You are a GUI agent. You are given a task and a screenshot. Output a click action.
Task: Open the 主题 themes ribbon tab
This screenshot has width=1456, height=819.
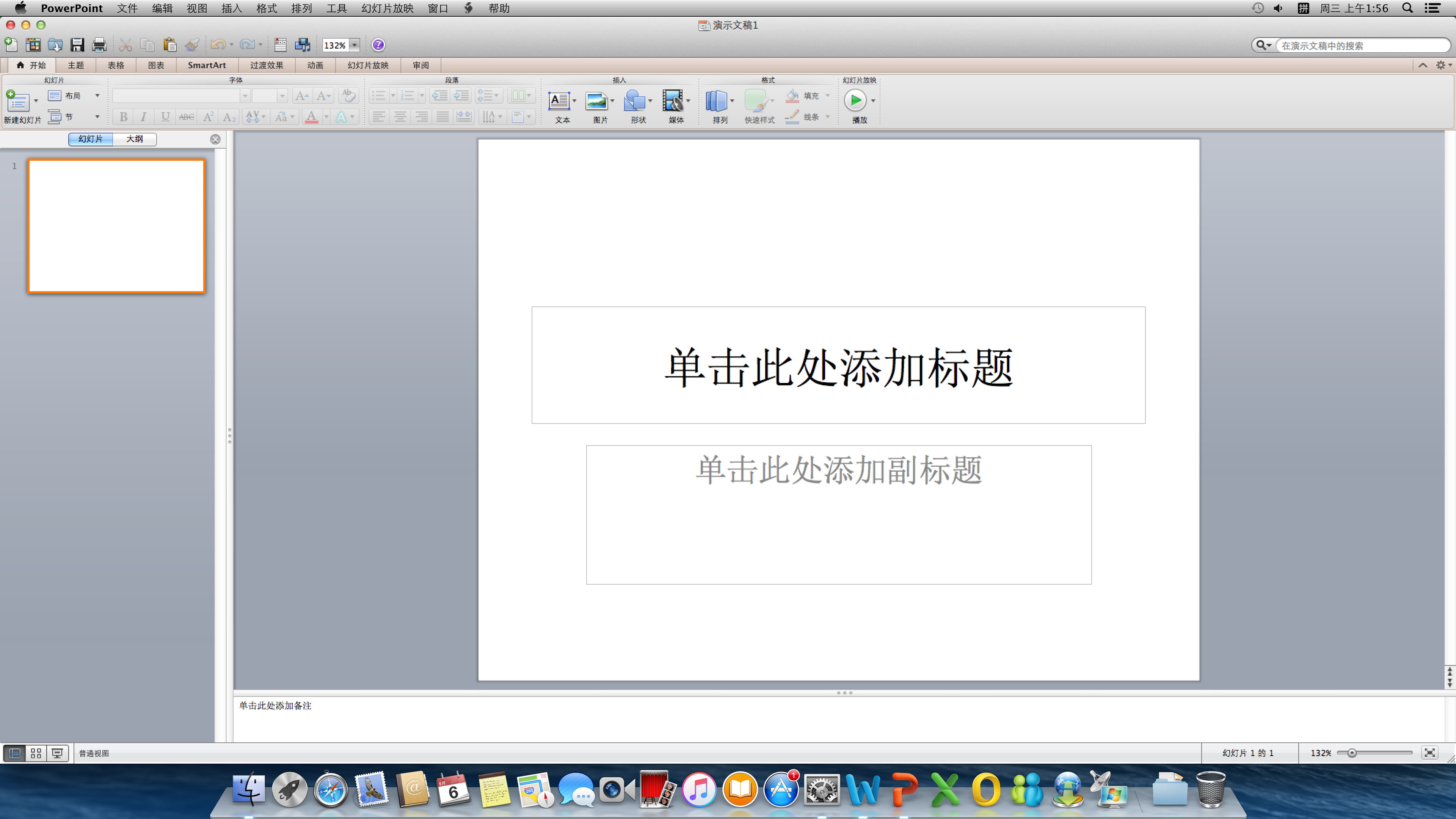coord(76,66)
